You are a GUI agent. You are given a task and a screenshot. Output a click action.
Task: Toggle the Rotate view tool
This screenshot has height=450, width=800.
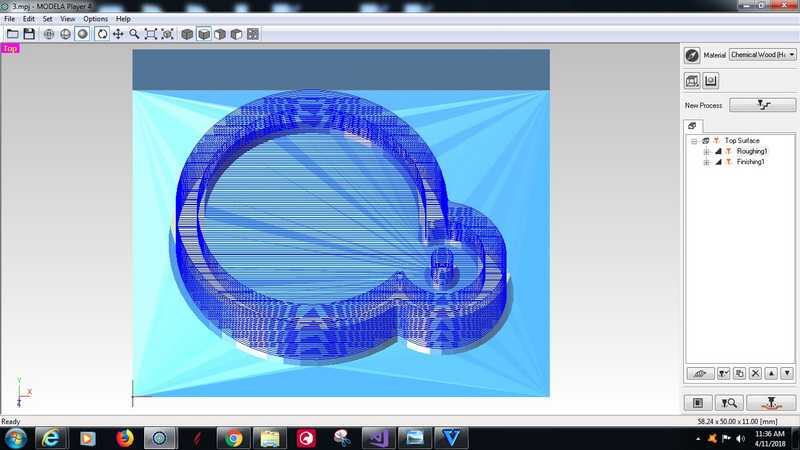coord(102,34)
